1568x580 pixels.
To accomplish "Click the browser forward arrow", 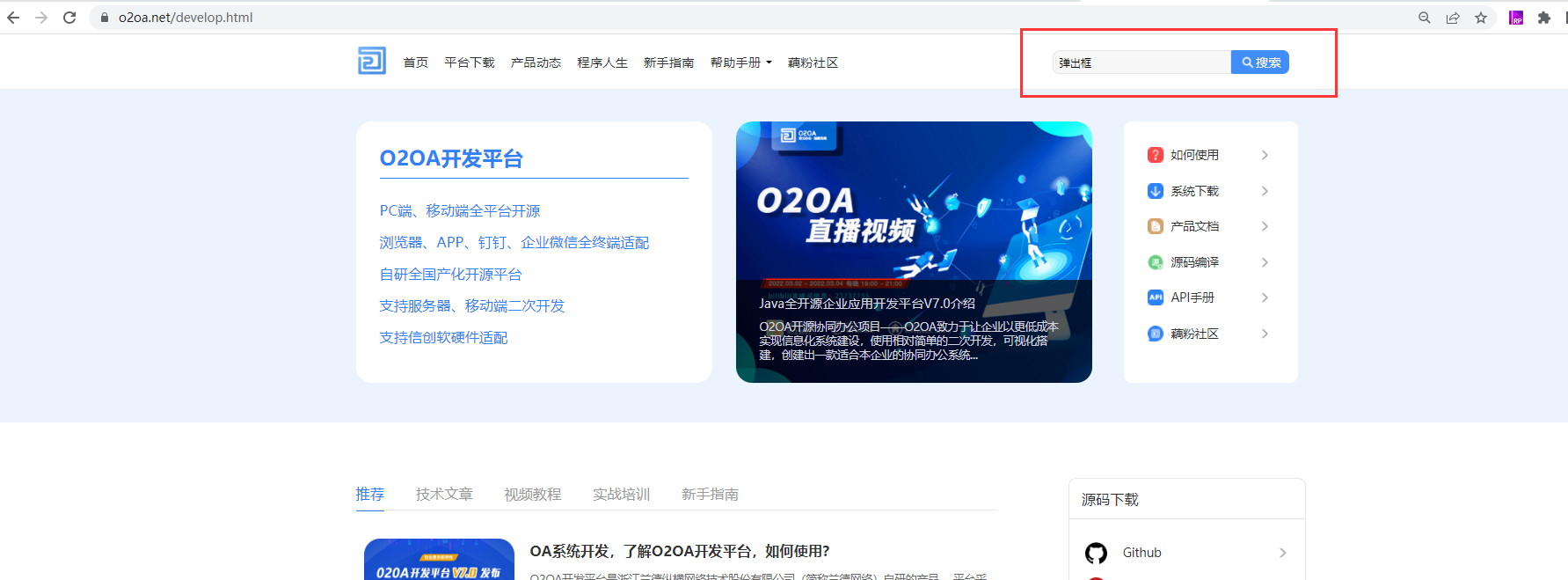I will point(41,18).
